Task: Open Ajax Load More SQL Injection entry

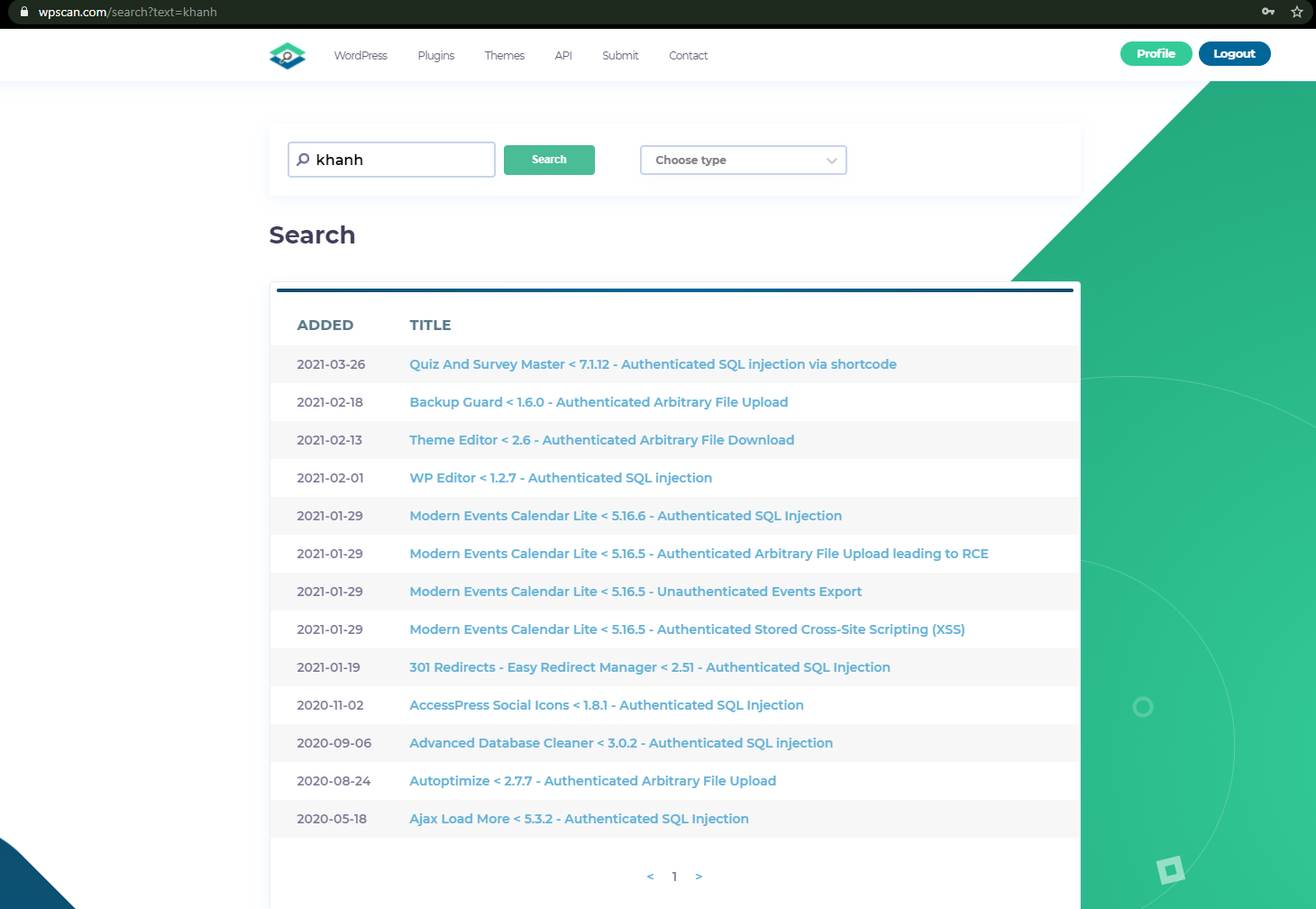Action: [x=579, y=819]
